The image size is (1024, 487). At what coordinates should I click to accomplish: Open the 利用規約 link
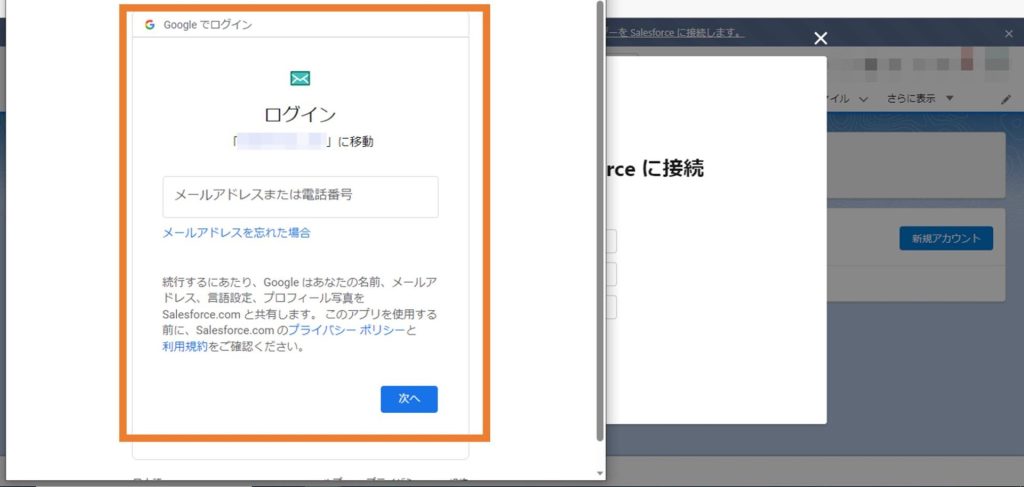(x=185, y=347)
